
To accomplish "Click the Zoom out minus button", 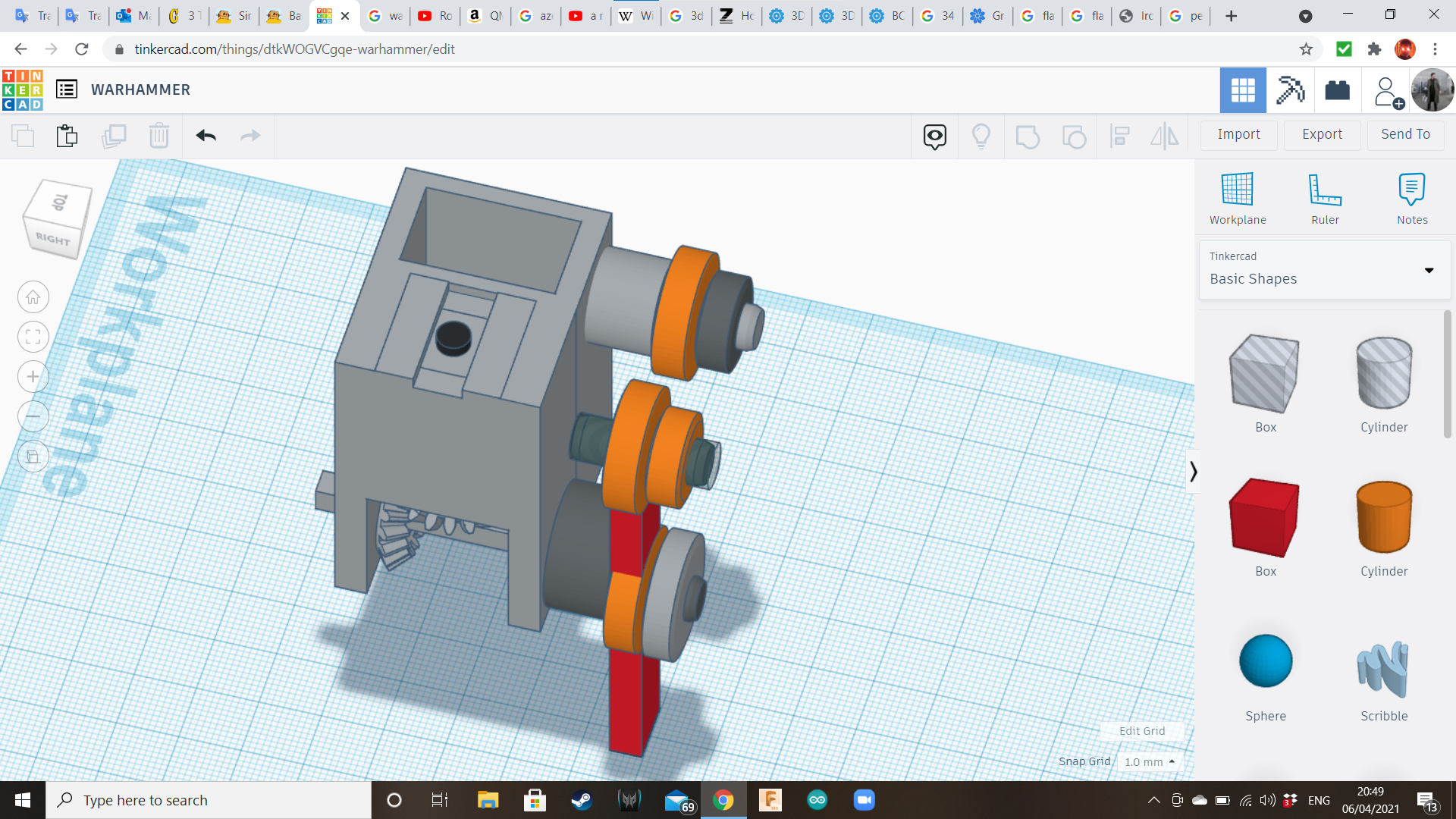I will (x=33, y=416).
